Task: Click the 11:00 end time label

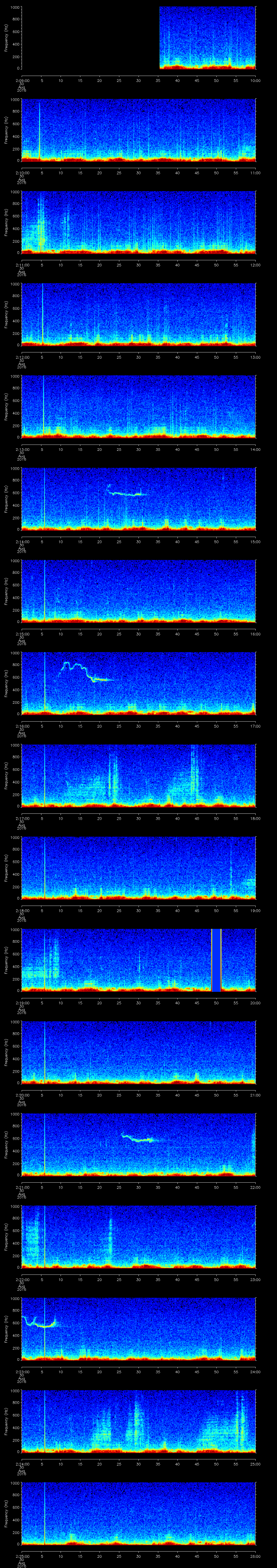Action: pos(255,173)
